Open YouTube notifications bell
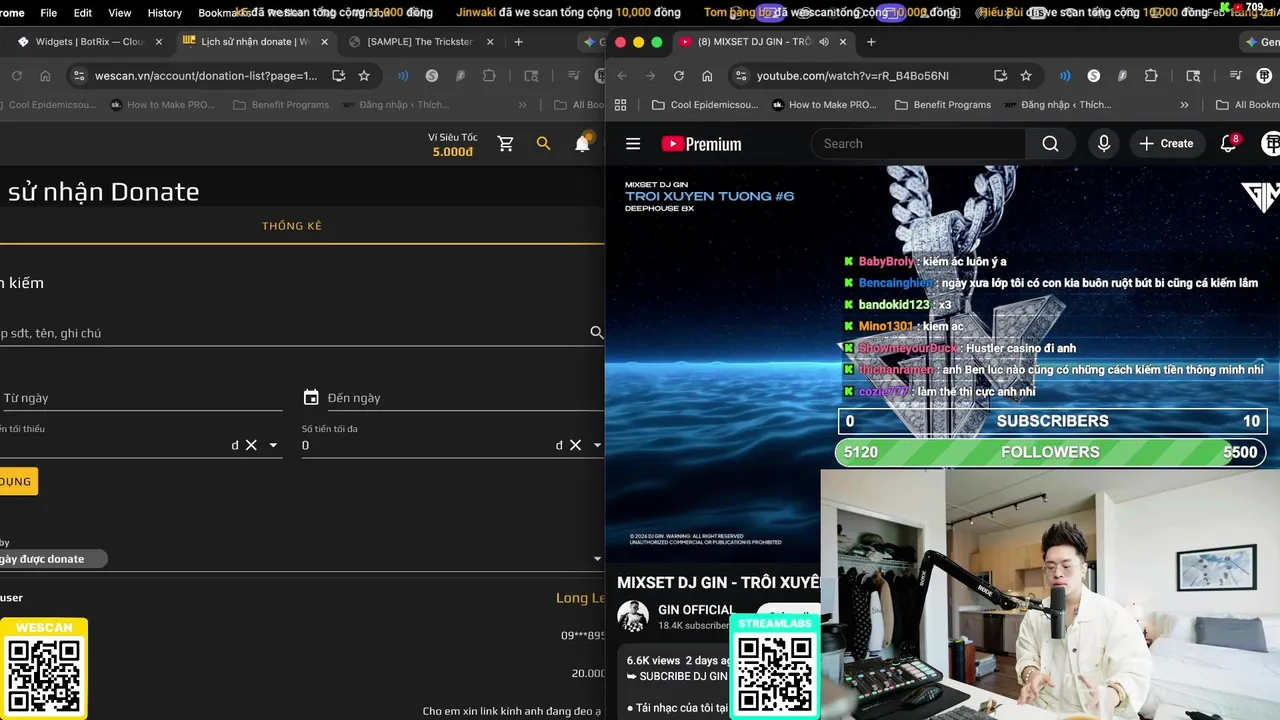Viewport: 1280px width, 720px height. [x=1229, y=144]
